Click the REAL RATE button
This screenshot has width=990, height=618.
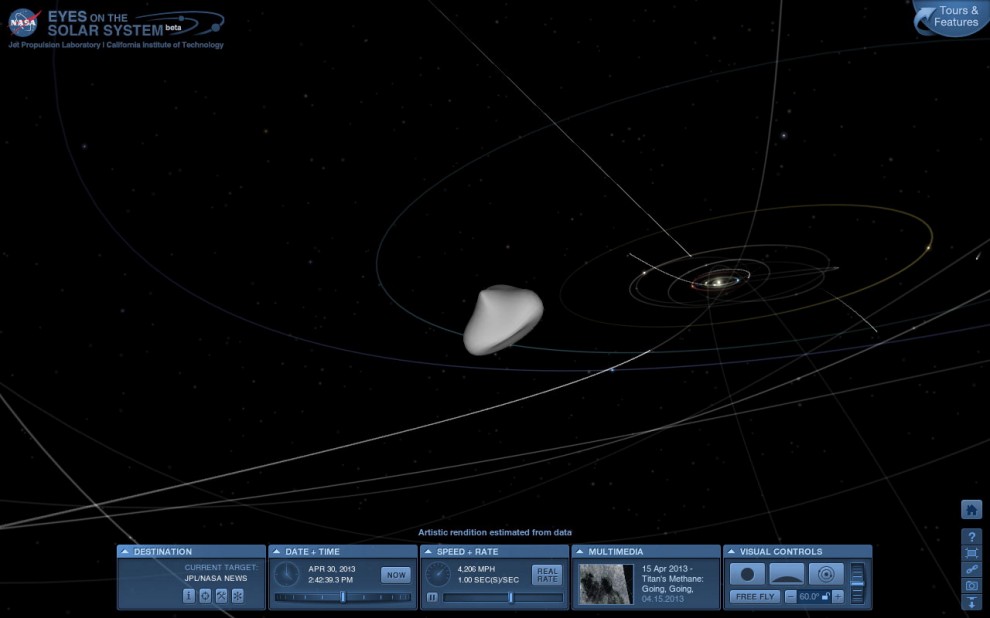point(547,575)
